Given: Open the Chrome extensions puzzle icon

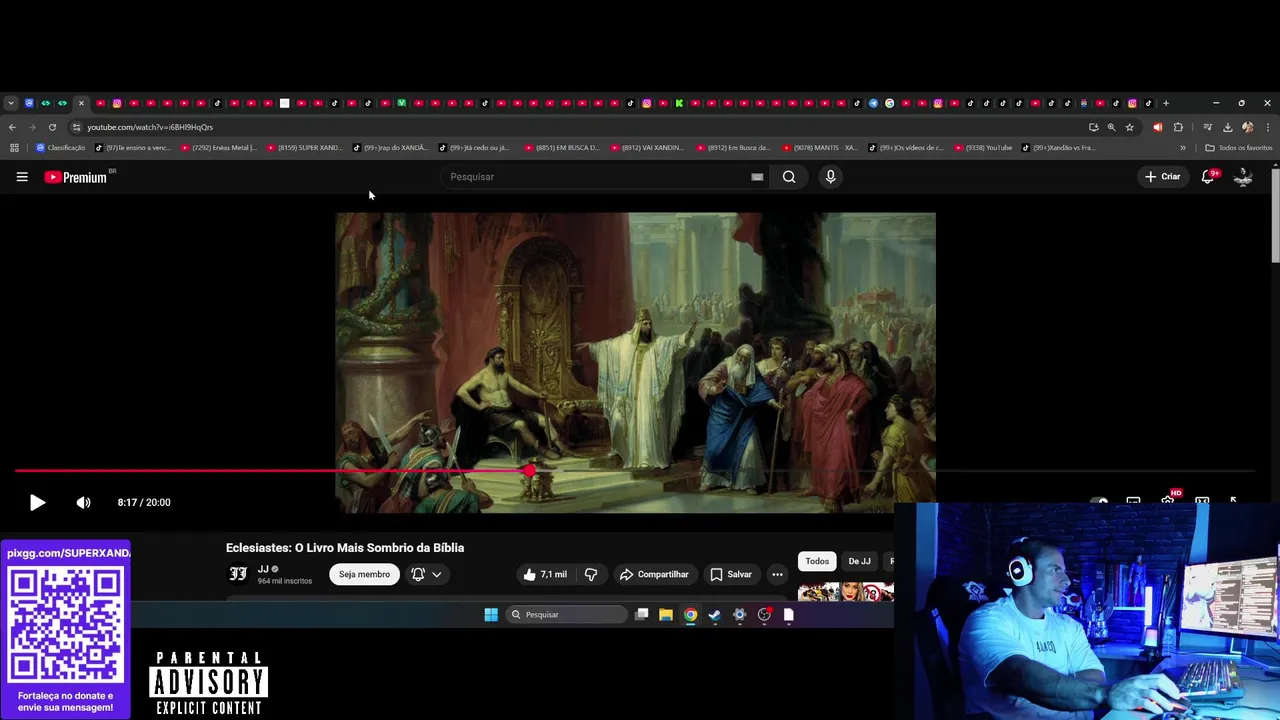Looking at the screenshot, I should point(1178,127).
